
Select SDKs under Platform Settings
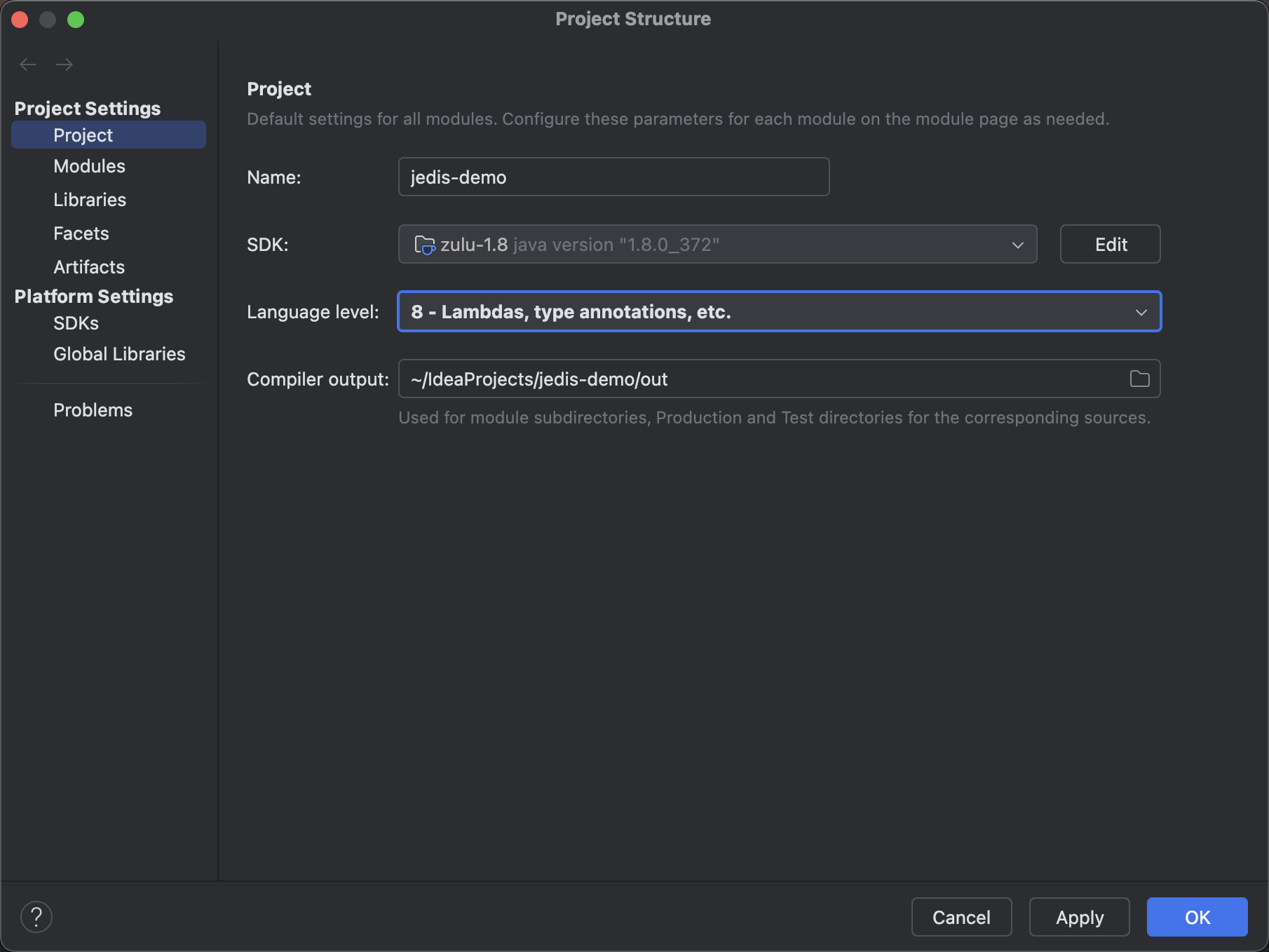tap(76, 323)
